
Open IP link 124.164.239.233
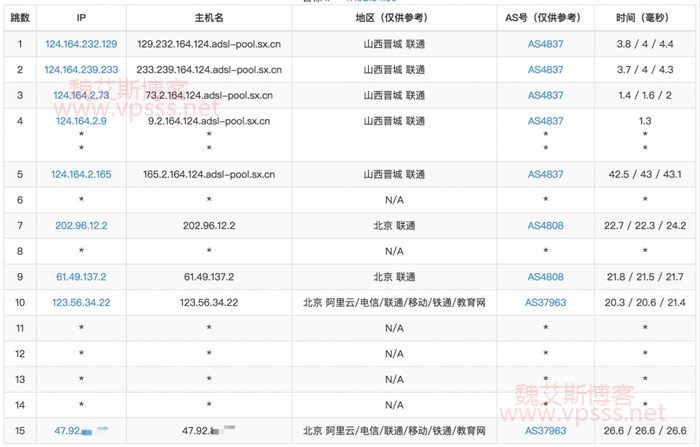[81, 70]
